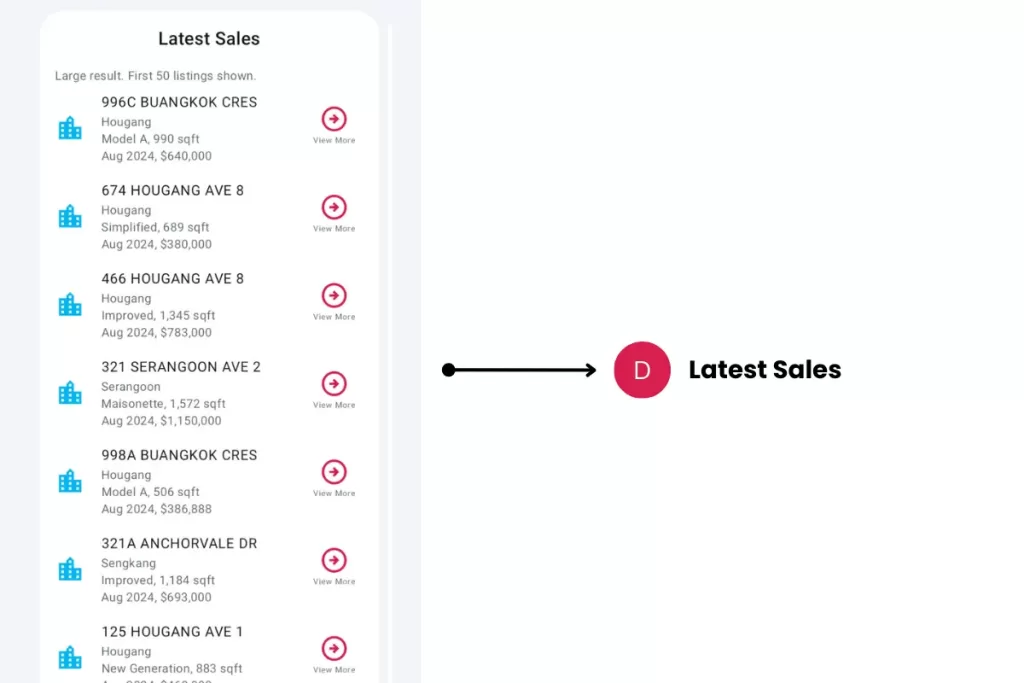Image resolution: width=1024 pixels, height=683 pixels.
Task: Select the 321 SERANGOON AVE 2 listing title
Action: tap(181, 367)
